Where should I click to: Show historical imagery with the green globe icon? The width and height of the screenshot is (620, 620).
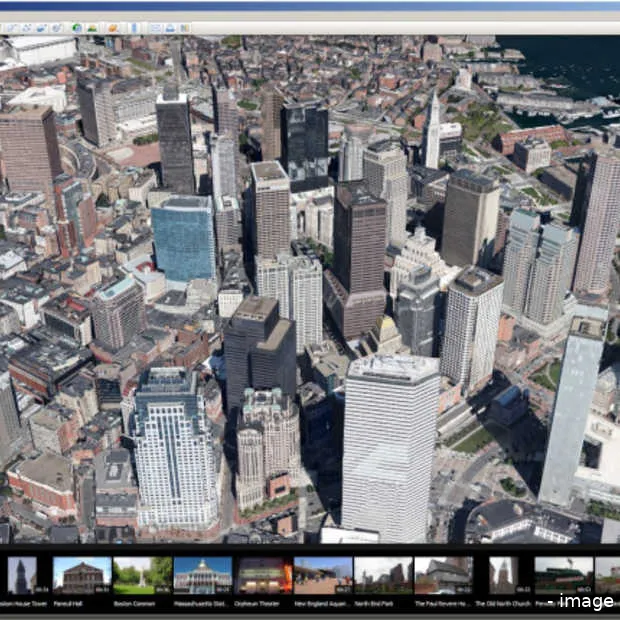(77, 28)
